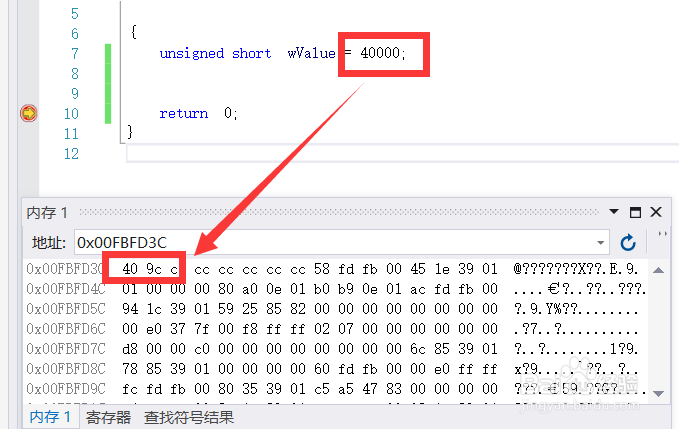Open the 查找符号结果 tab
Image resolution: width=679 pixels, height=429 pixels.
(x=189, y=417)
